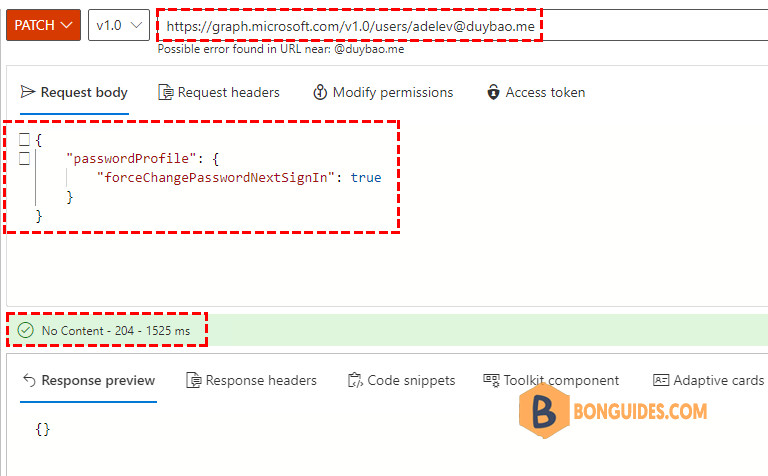Click the Modify permissions icon

point(320,92)
